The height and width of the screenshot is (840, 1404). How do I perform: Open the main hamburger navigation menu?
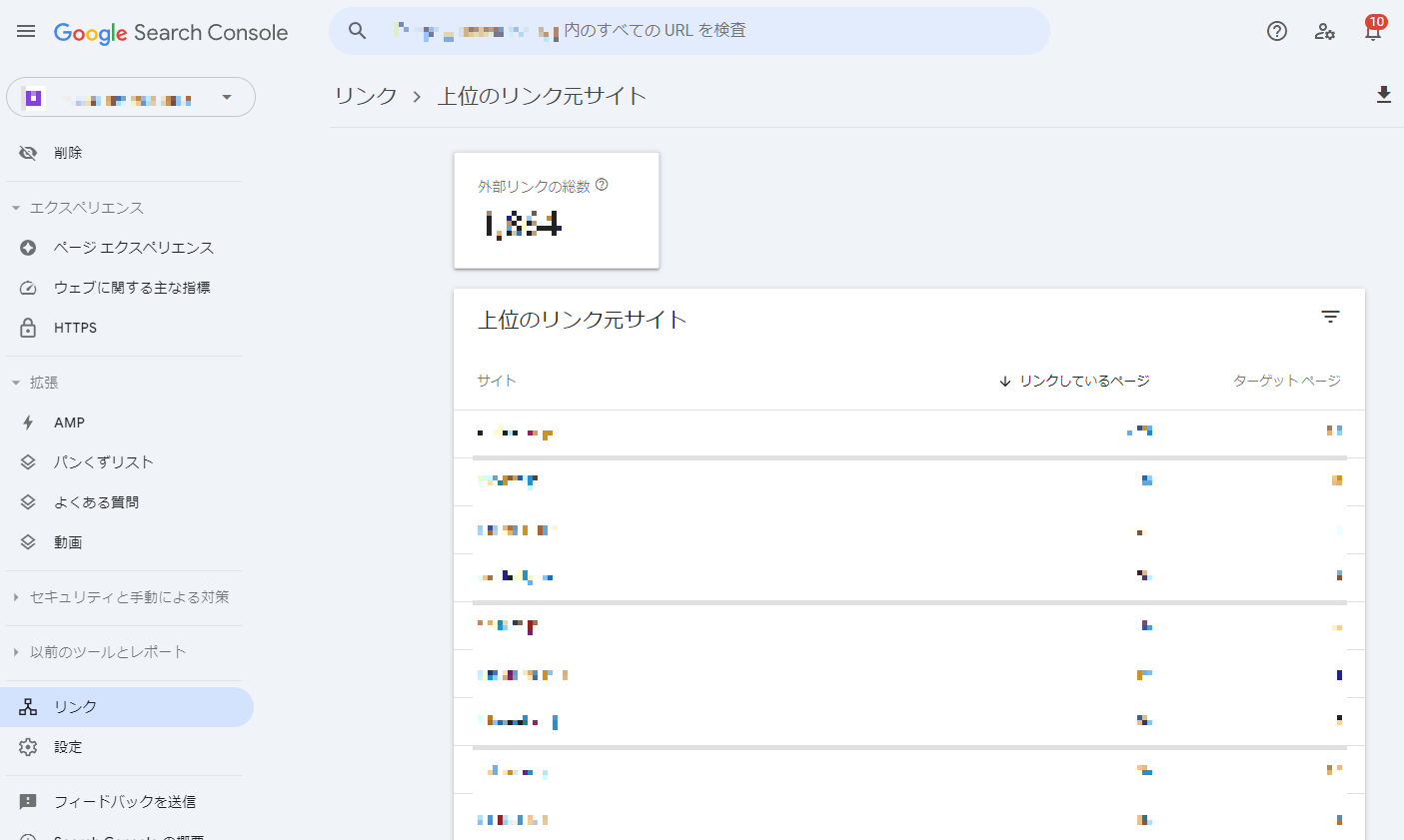[26, 32]
